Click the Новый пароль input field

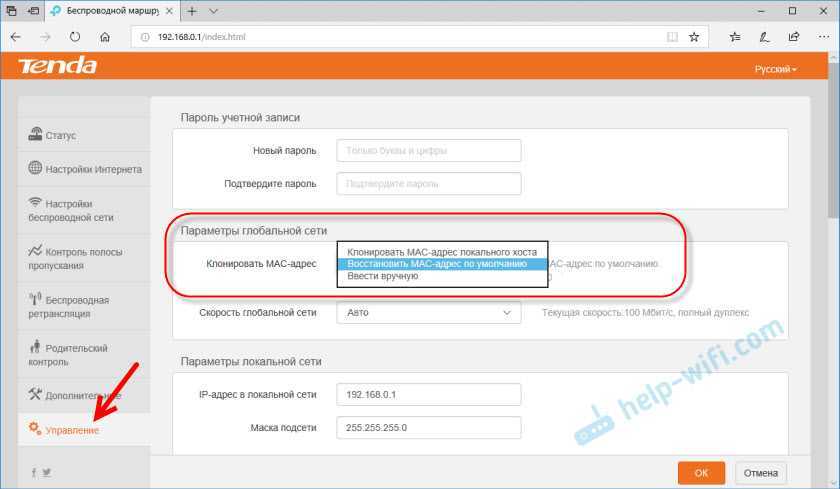(x=429, y=151)
